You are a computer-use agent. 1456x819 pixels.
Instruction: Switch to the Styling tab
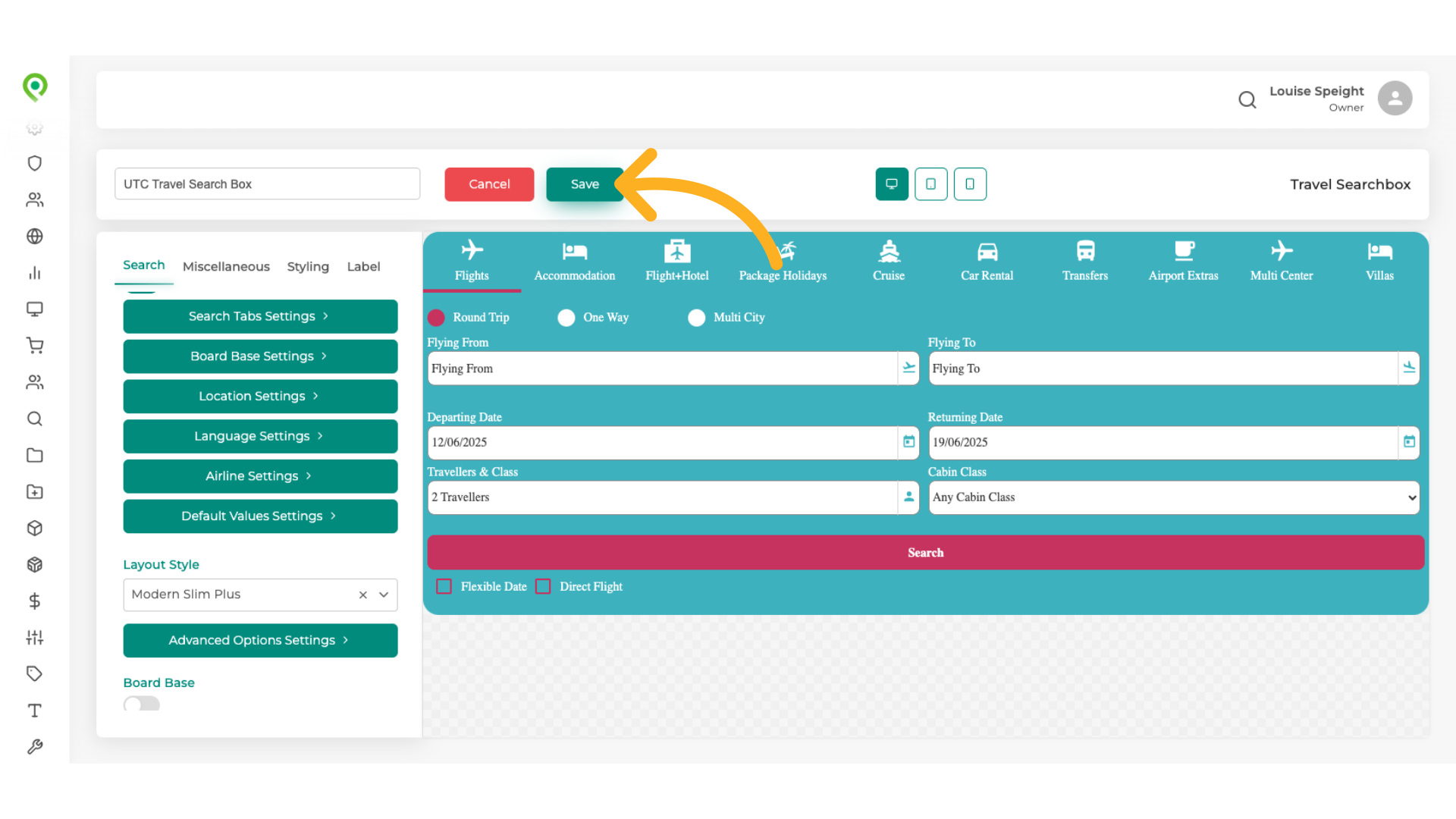pyautogui.click(x=308, y=266)
